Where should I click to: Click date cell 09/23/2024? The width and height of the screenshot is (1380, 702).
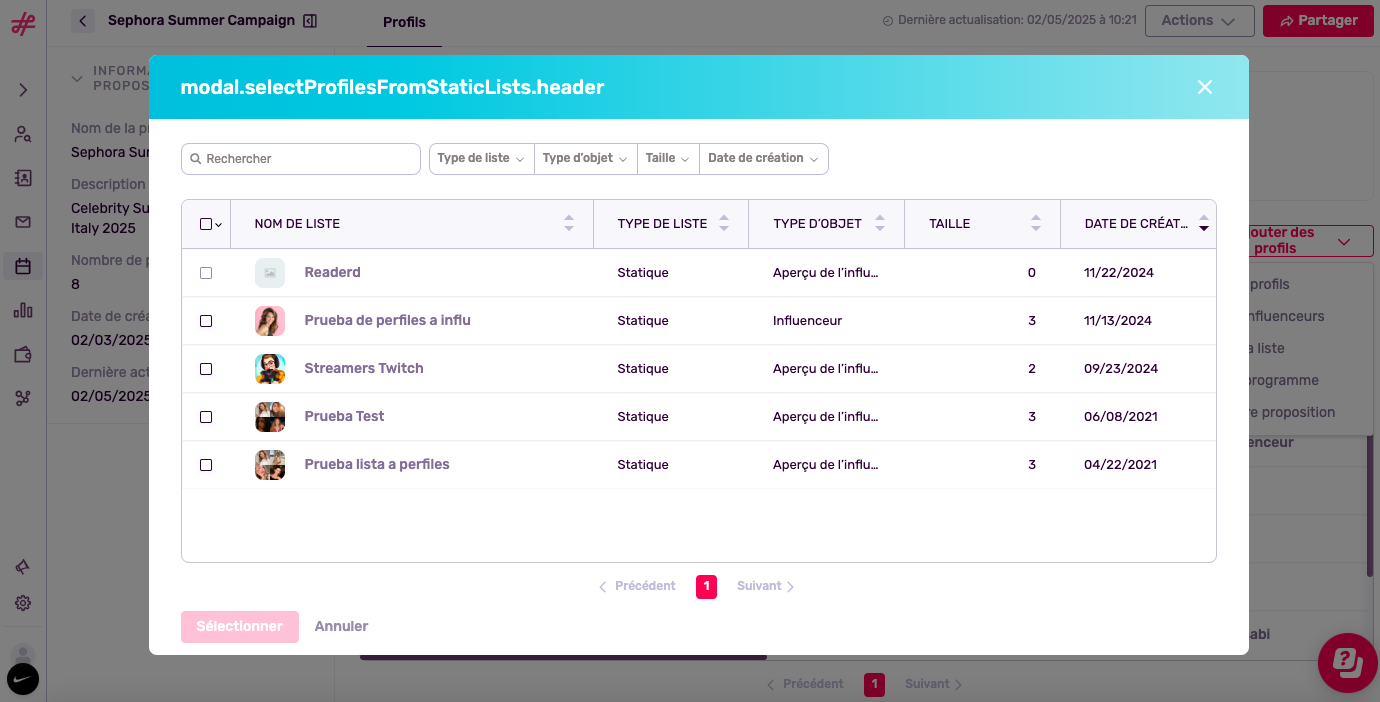tap(1121, 369)
